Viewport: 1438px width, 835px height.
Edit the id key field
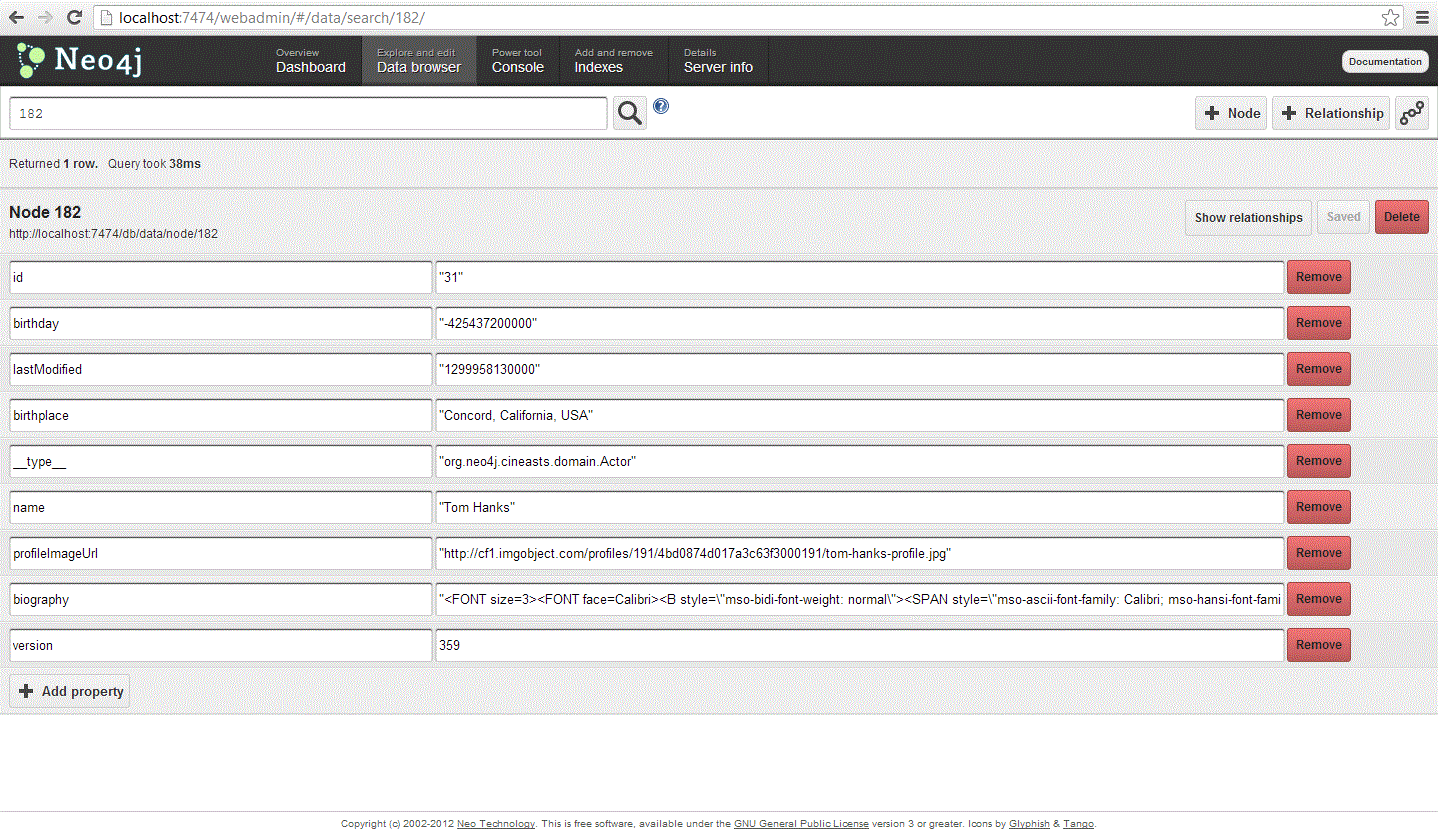coord(220,277)
